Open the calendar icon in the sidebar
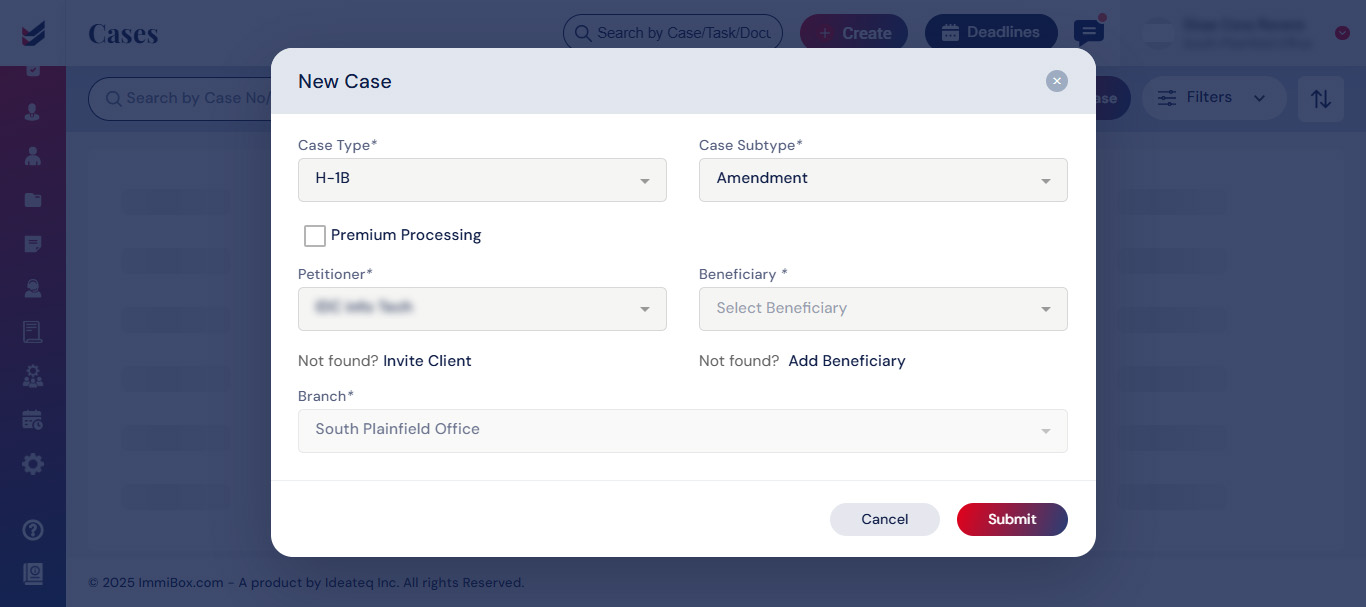This screenshot has width=1366, height=607. point(33,420)
